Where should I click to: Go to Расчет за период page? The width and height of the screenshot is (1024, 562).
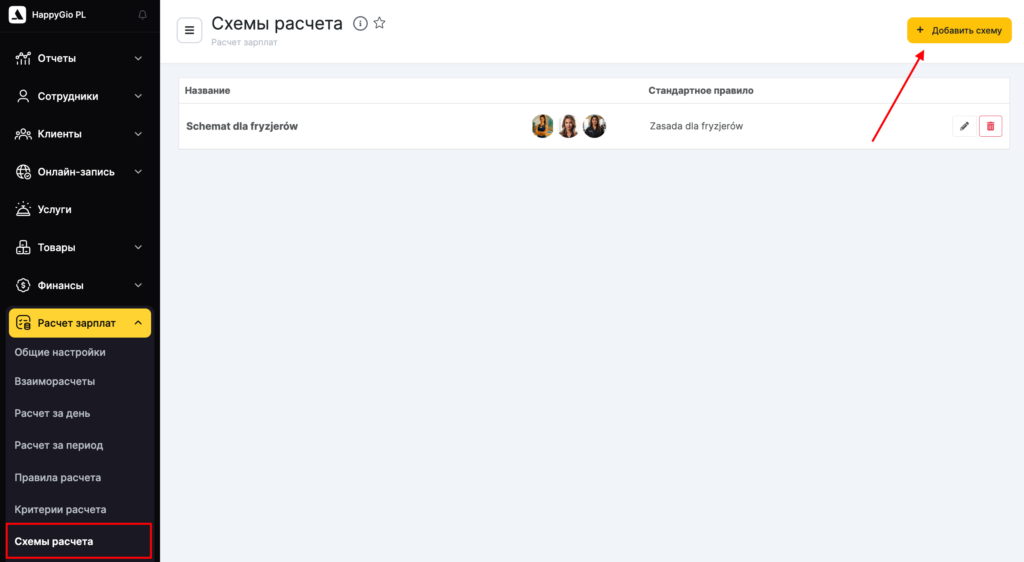pos(58,445)
